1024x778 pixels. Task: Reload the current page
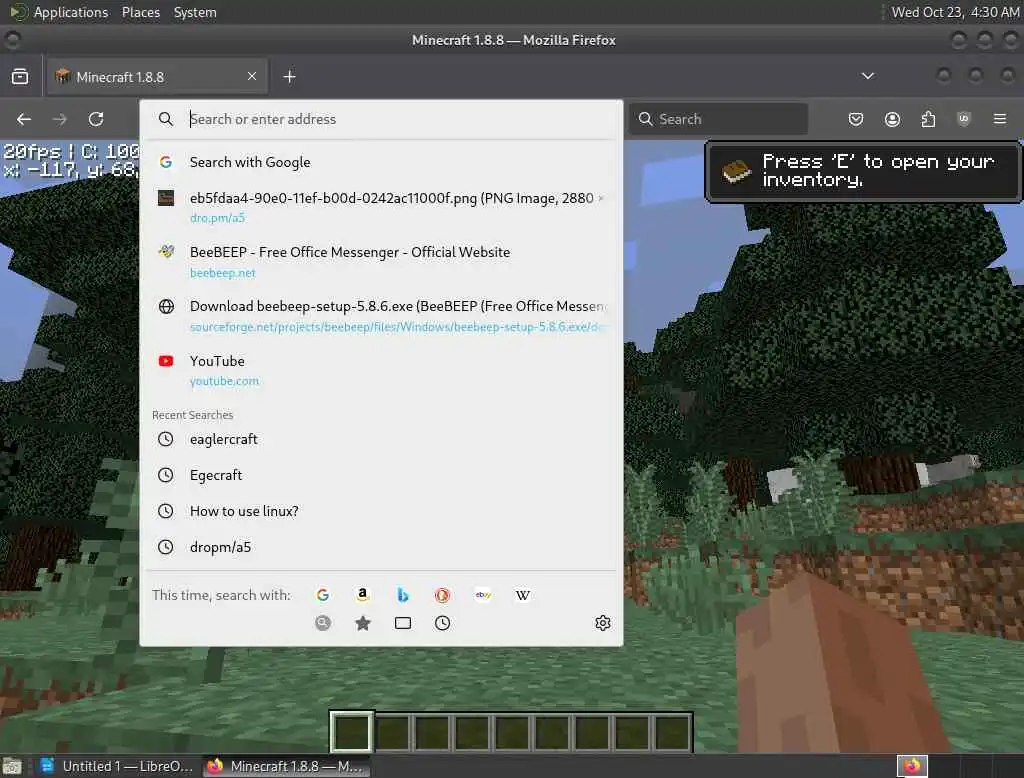tap(96, 119)
